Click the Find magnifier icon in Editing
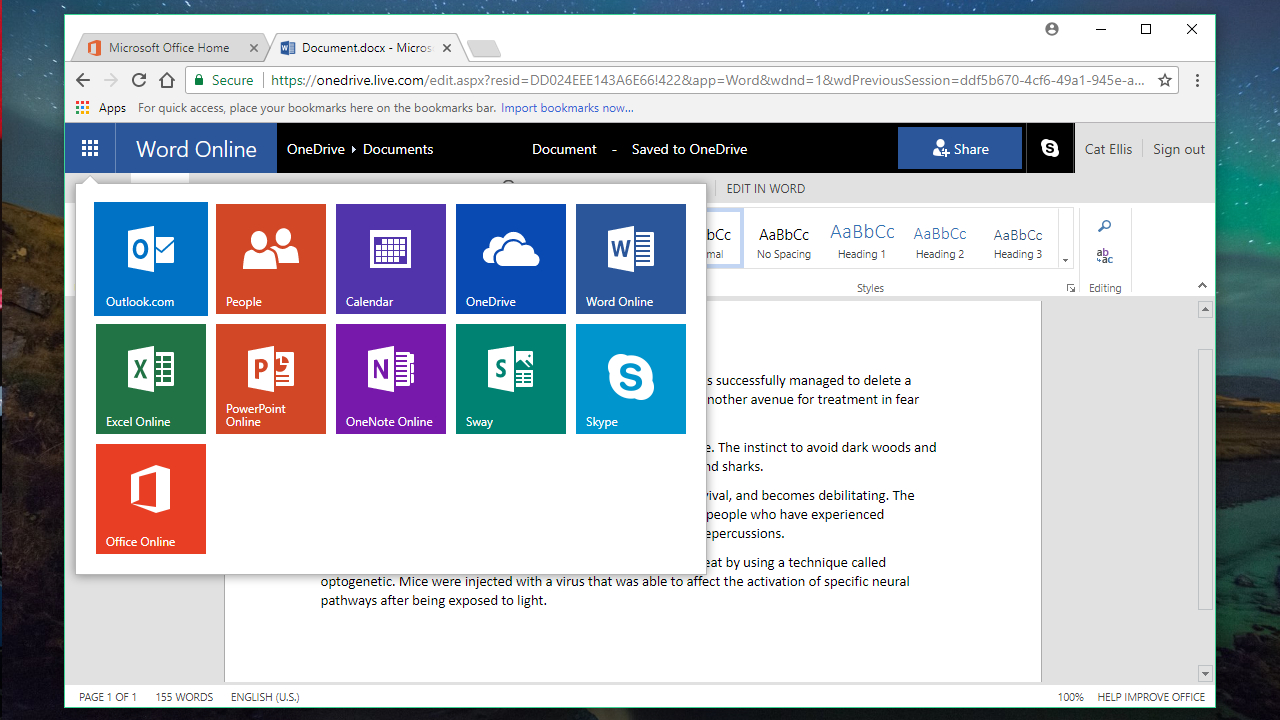 click(1104, 227)
